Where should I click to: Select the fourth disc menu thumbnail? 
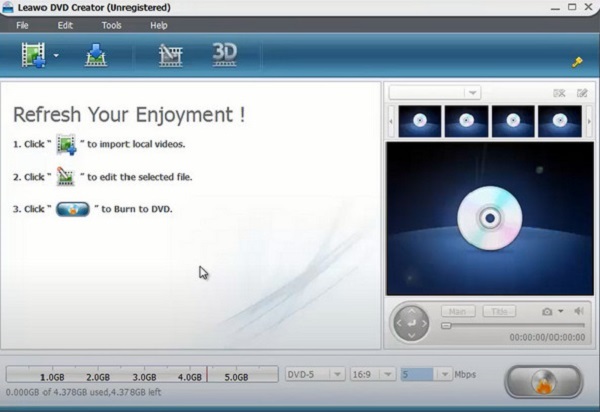pos(560,121)
